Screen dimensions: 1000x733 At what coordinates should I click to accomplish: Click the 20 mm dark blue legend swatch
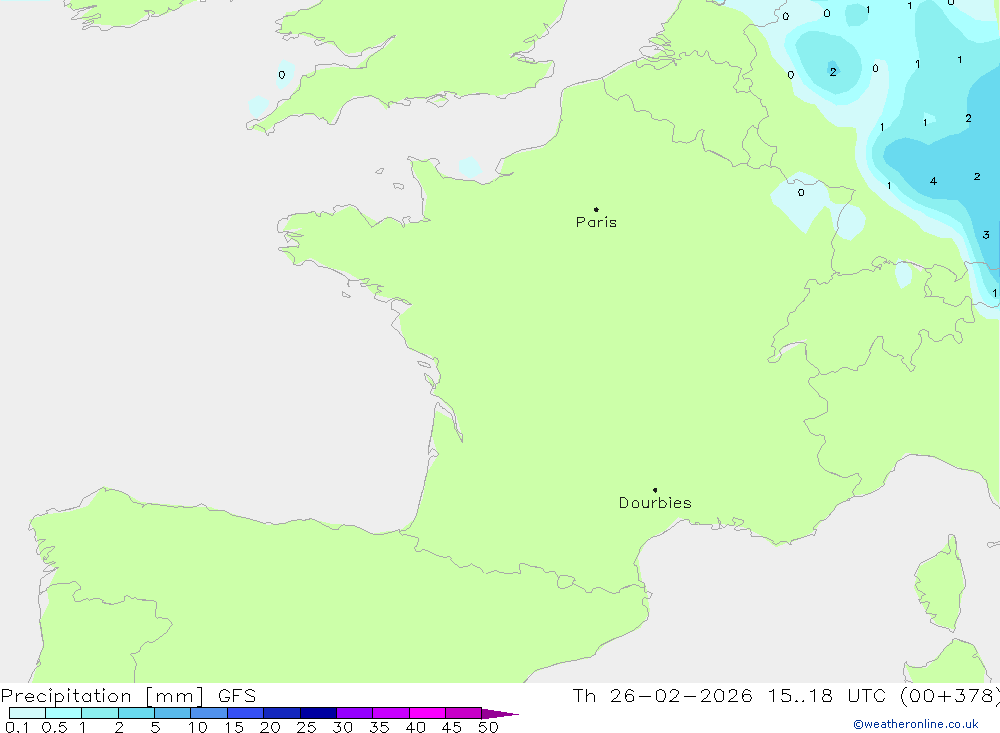[x=281, y=713]
